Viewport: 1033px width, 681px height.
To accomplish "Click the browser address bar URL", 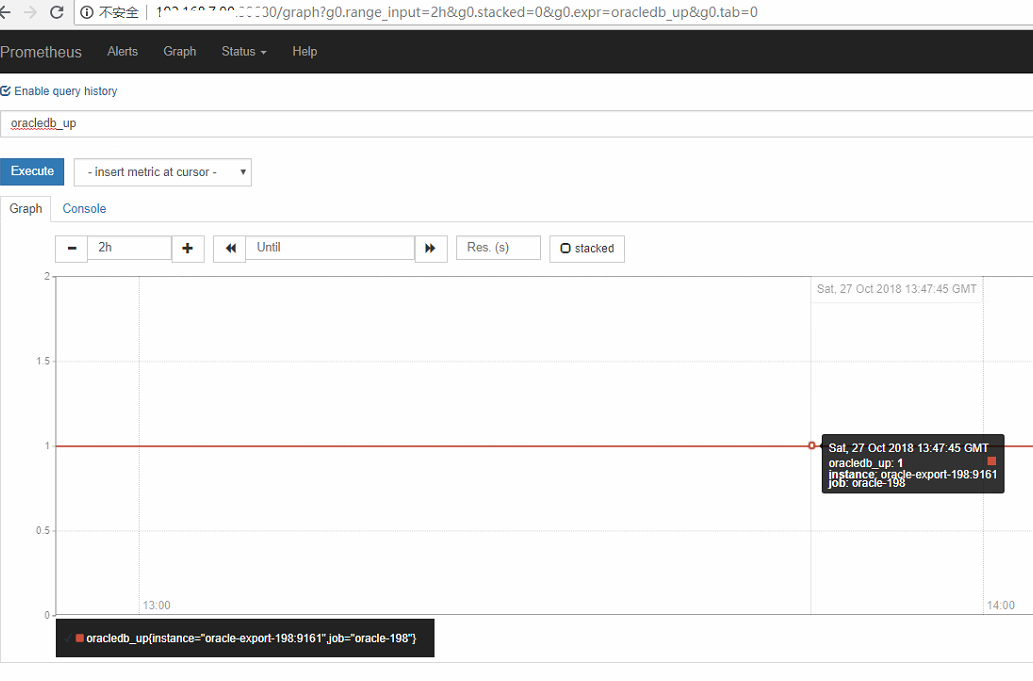I will (457, 12).
